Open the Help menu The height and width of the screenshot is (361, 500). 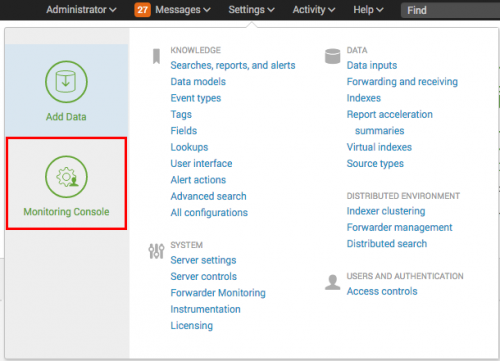tap(368, 10)
